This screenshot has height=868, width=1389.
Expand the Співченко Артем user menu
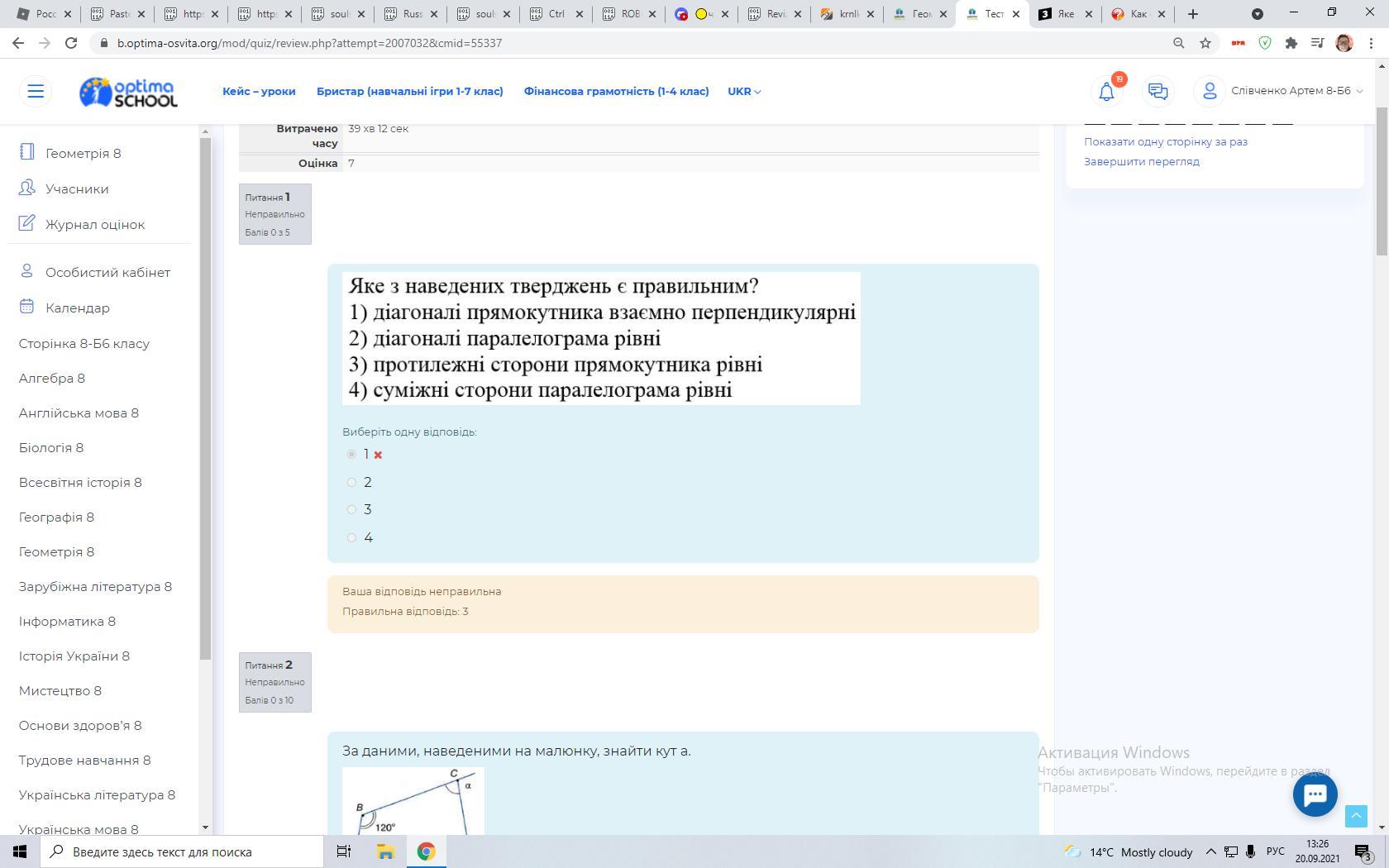pyautogui.click(x=1296, y=91)
